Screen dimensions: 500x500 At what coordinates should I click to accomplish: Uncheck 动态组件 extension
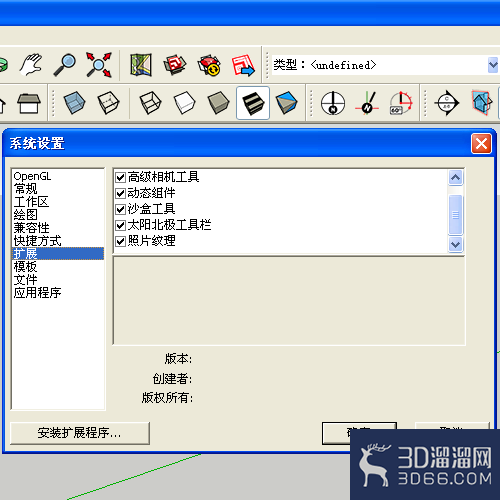[120, 193]
